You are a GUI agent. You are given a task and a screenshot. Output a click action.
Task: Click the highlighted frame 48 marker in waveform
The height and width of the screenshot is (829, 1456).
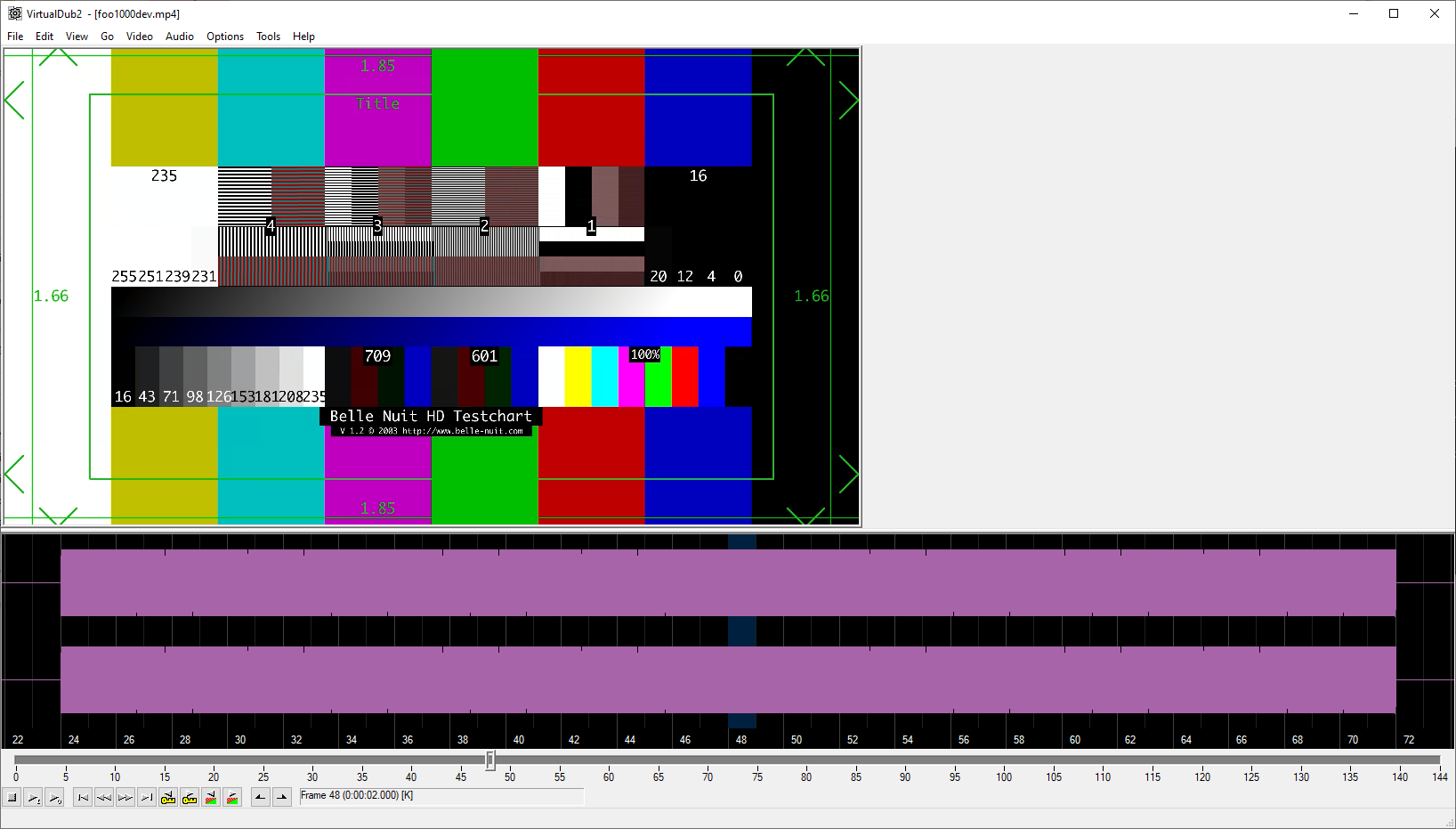[x=742, y=630]
